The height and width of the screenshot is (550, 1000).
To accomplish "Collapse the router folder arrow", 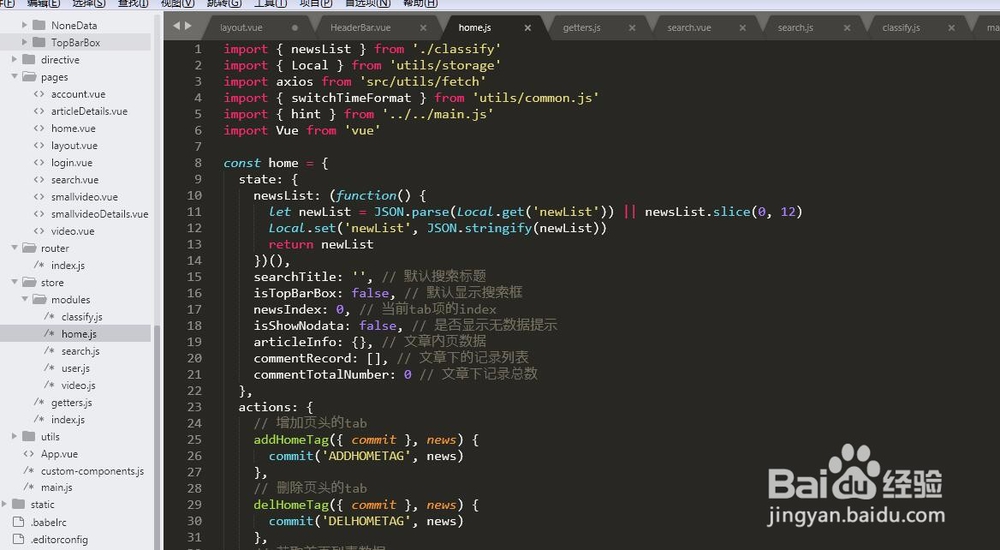I will (x=14, y=248).
